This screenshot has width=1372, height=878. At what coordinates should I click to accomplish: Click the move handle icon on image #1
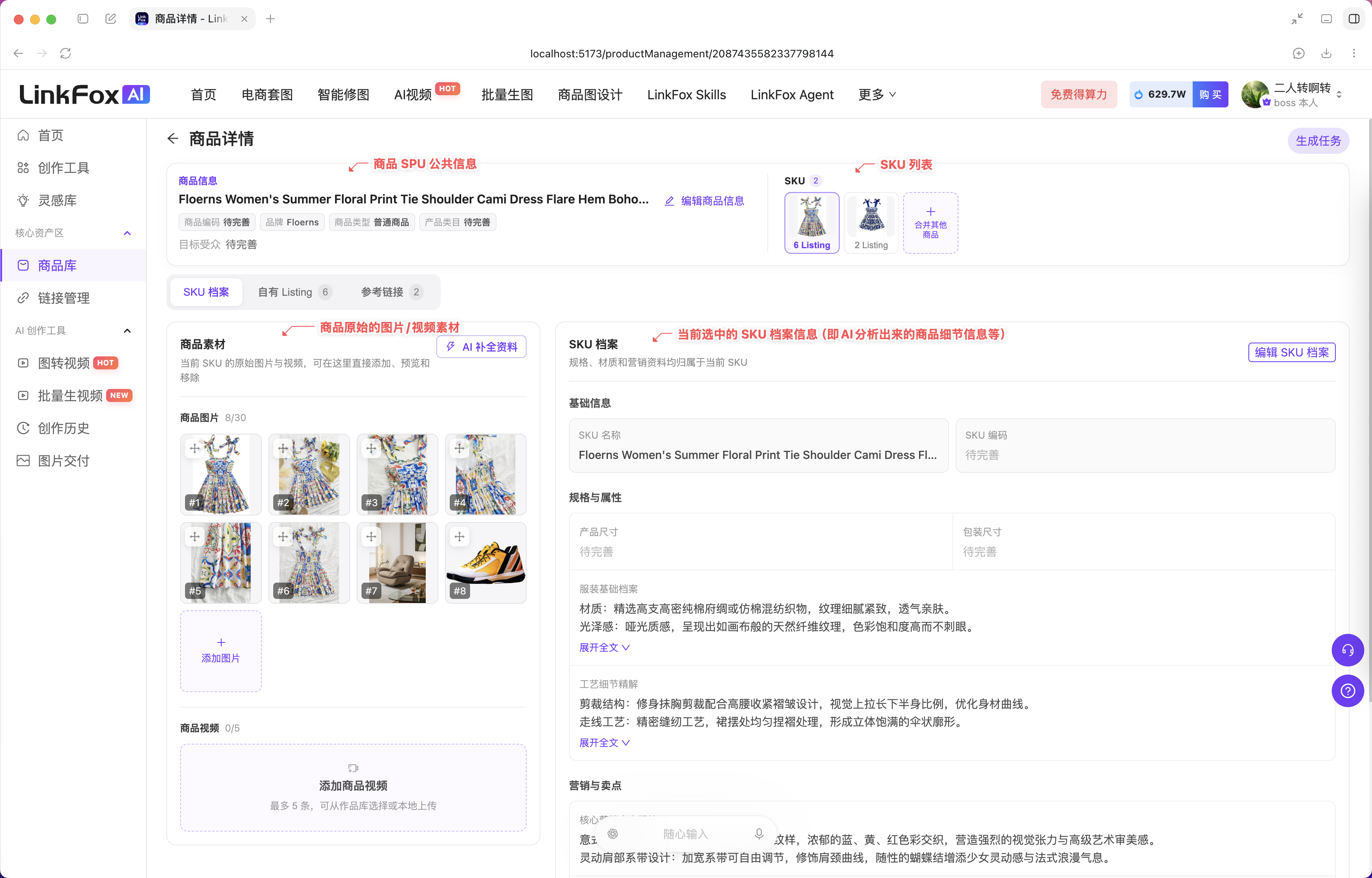[x=195, y=449]
